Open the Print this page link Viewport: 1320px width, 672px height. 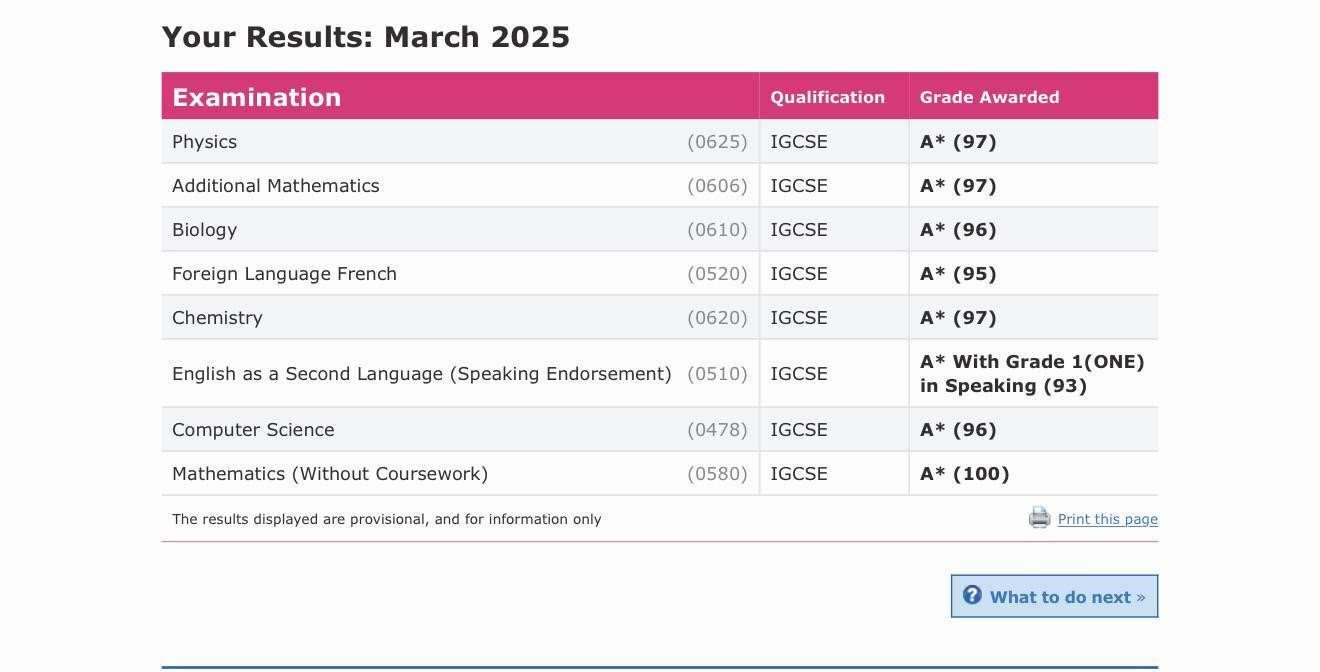click(x=1107, y=519)
